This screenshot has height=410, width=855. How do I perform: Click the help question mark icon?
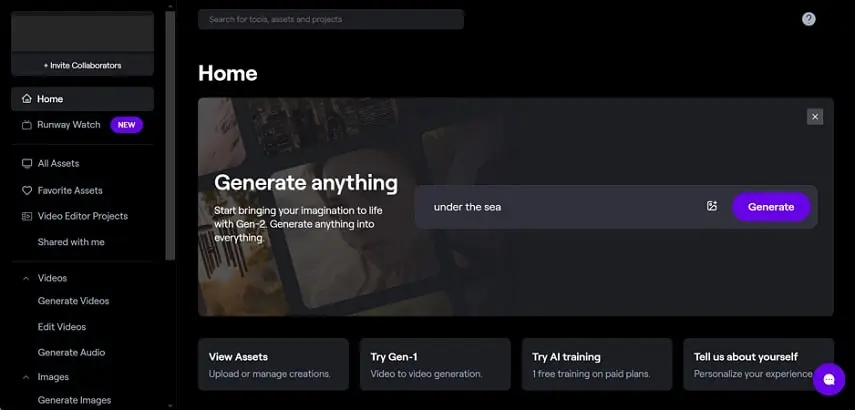click(809, 19)
